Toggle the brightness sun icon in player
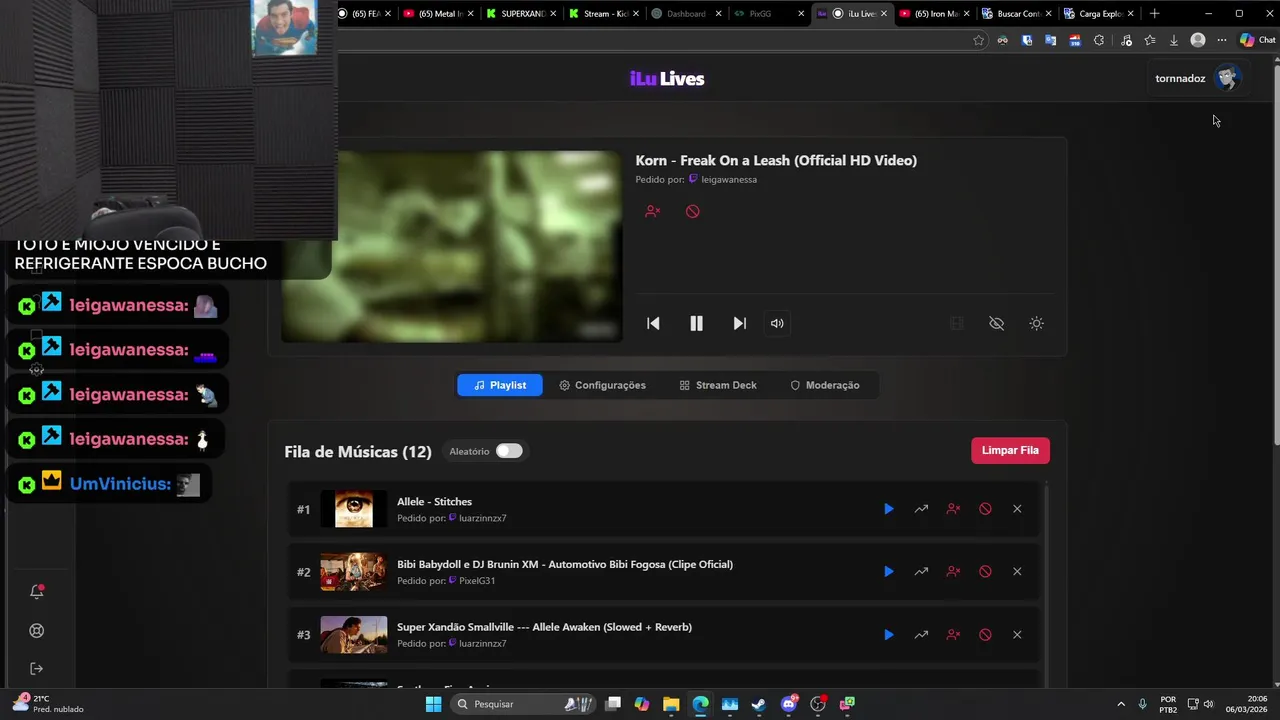 (x=1036, y=323)
